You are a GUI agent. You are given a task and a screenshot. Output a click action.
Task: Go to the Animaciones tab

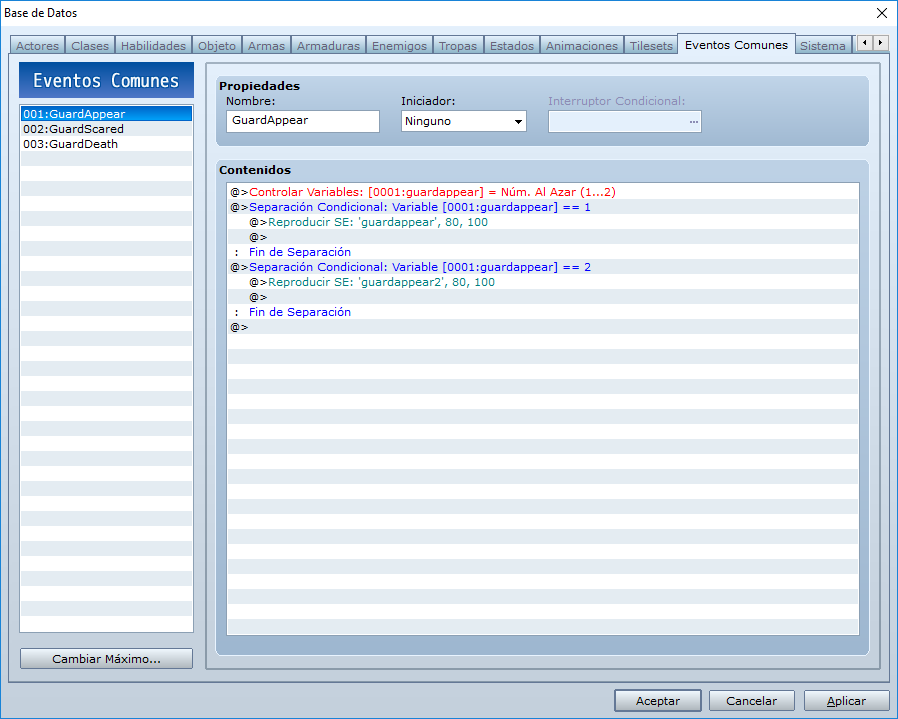coord(581,46)
